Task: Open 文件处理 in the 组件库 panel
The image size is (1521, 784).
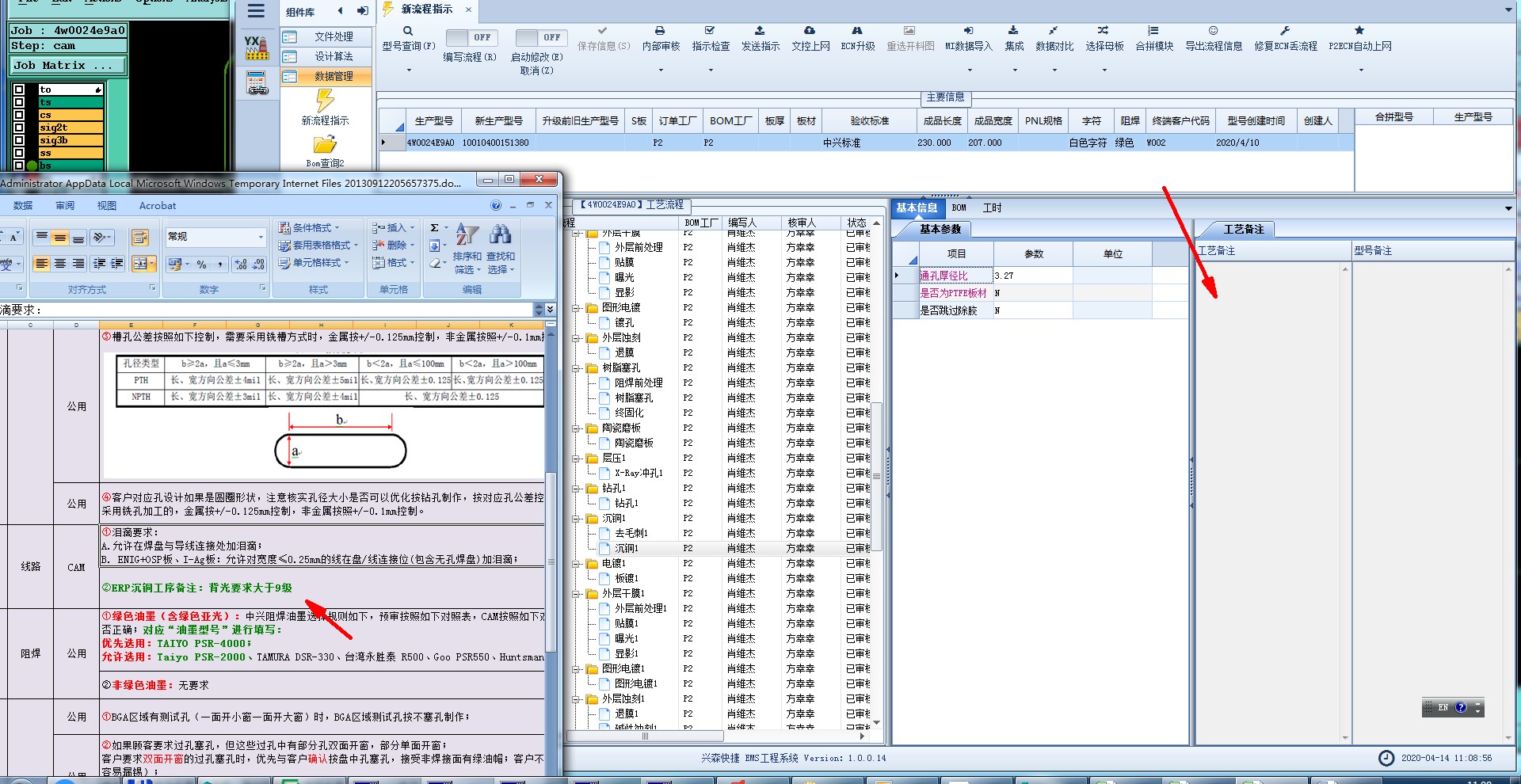Action: [326, 36]
